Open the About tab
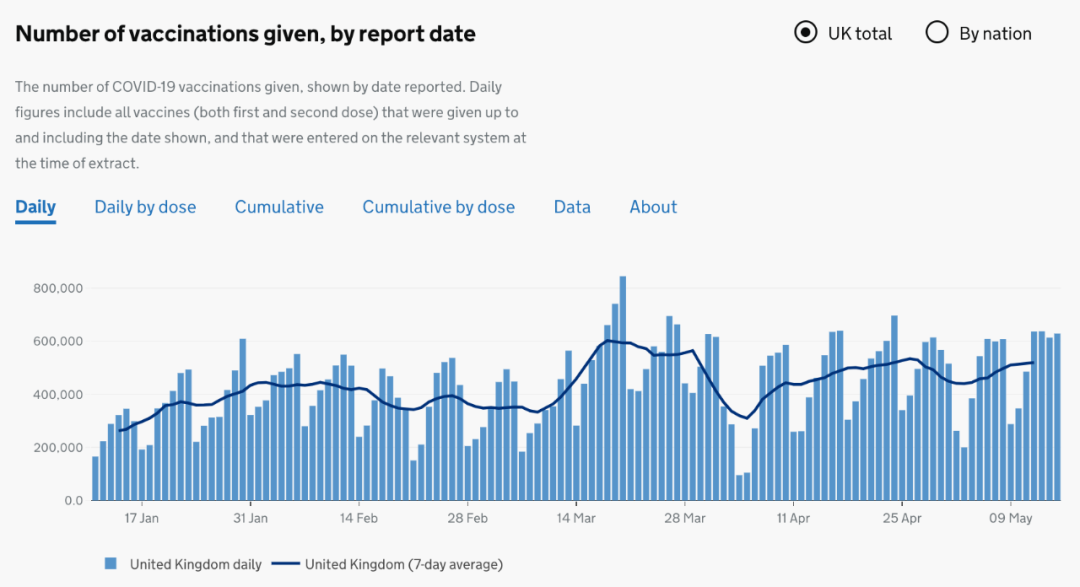This screenshot has height=587, width=1080. pyautogui.click(x=653, y=207)
